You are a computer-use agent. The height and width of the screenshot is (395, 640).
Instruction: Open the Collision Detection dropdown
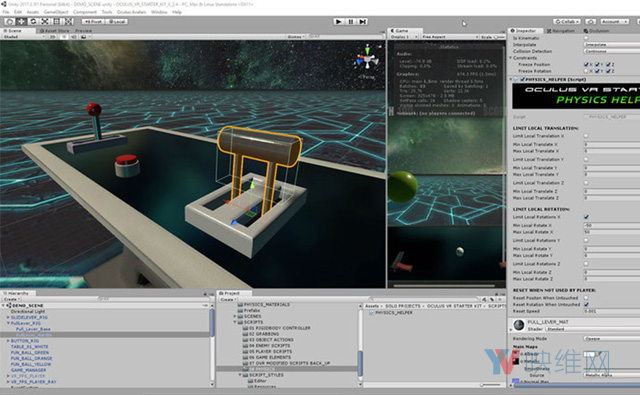pyautogui.click(x=612, y=51)
